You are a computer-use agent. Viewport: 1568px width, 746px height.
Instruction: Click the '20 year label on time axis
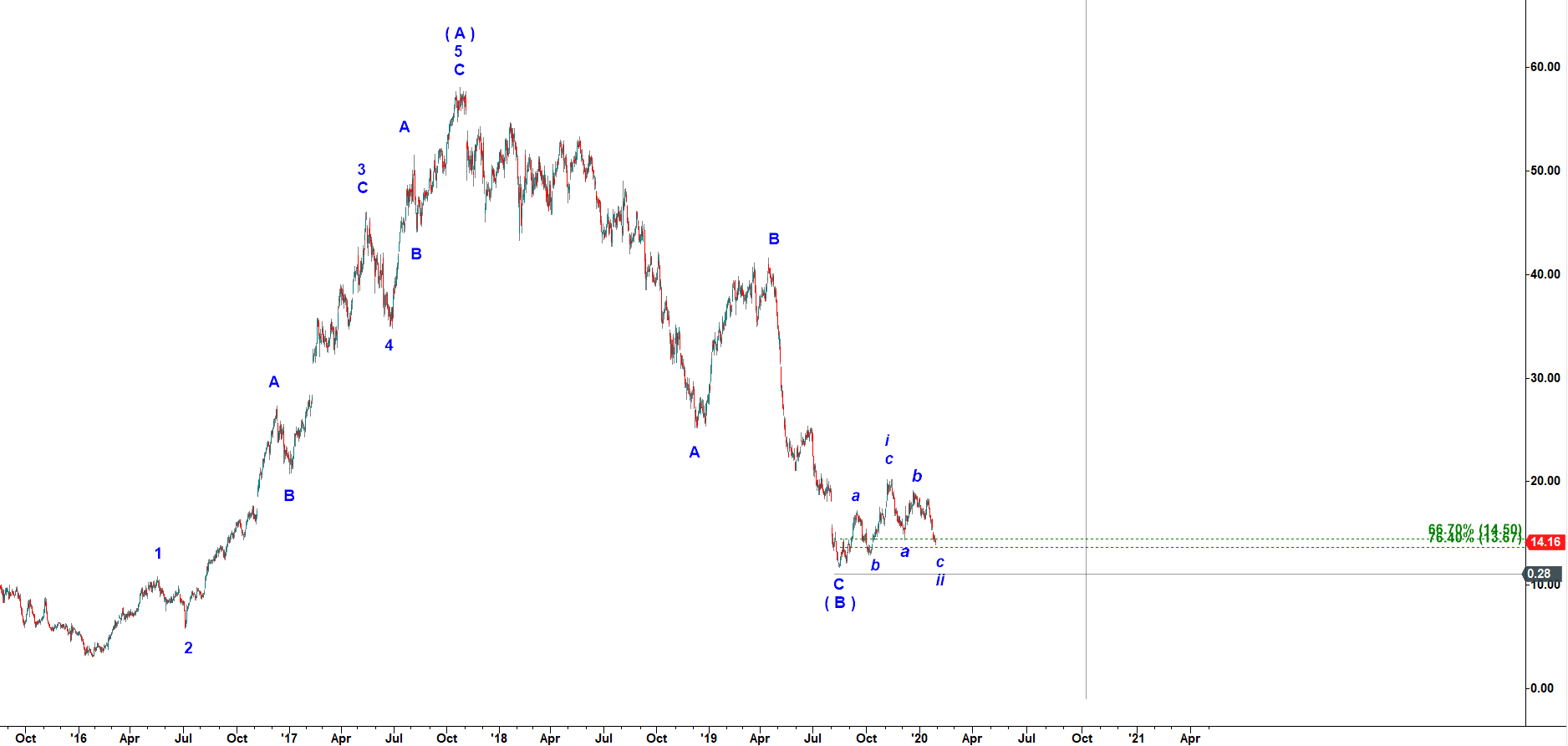click(x=919, y=738)
